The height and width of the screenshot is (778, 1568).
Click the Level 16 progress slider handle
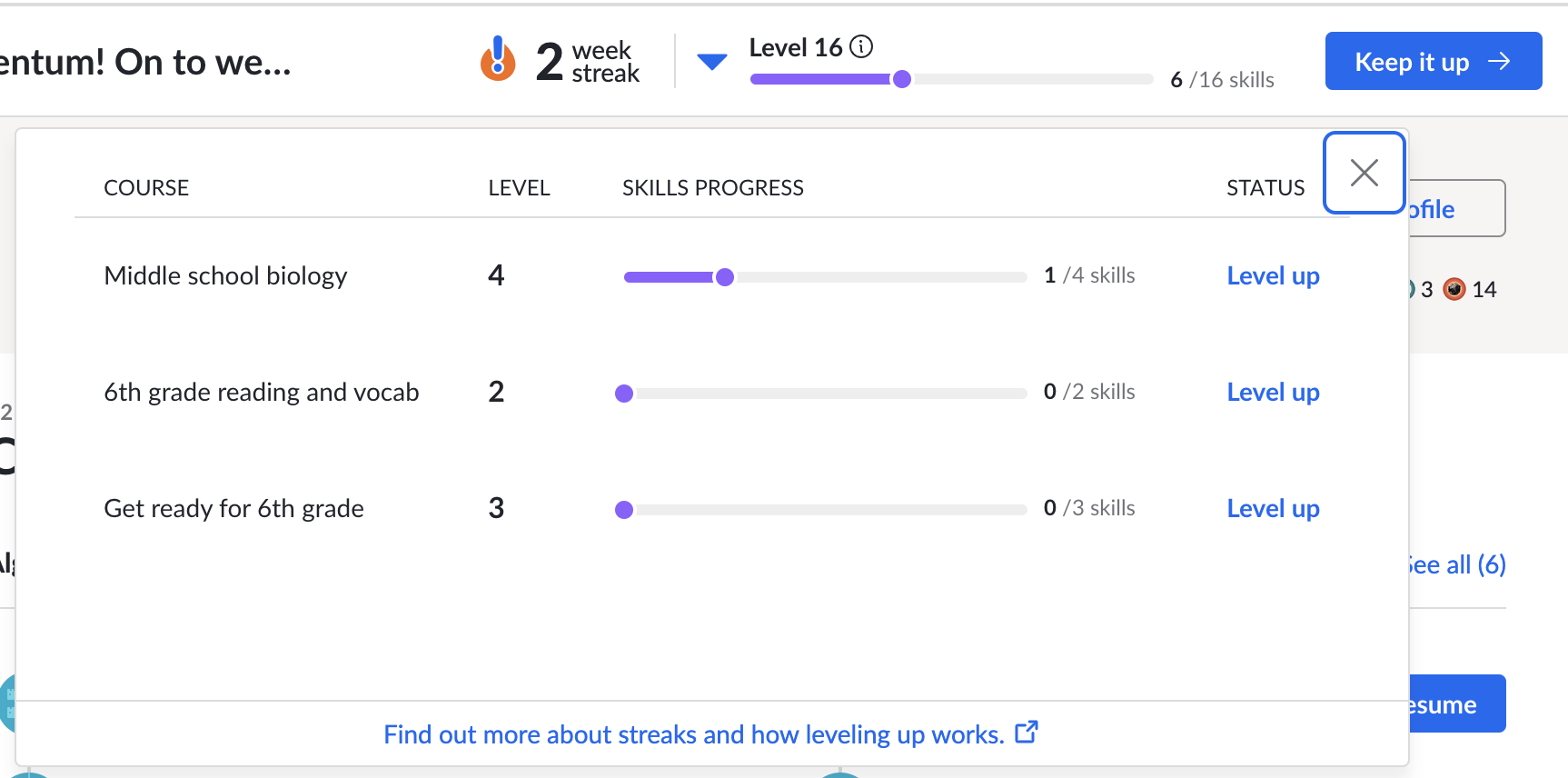tap(902, 79)
